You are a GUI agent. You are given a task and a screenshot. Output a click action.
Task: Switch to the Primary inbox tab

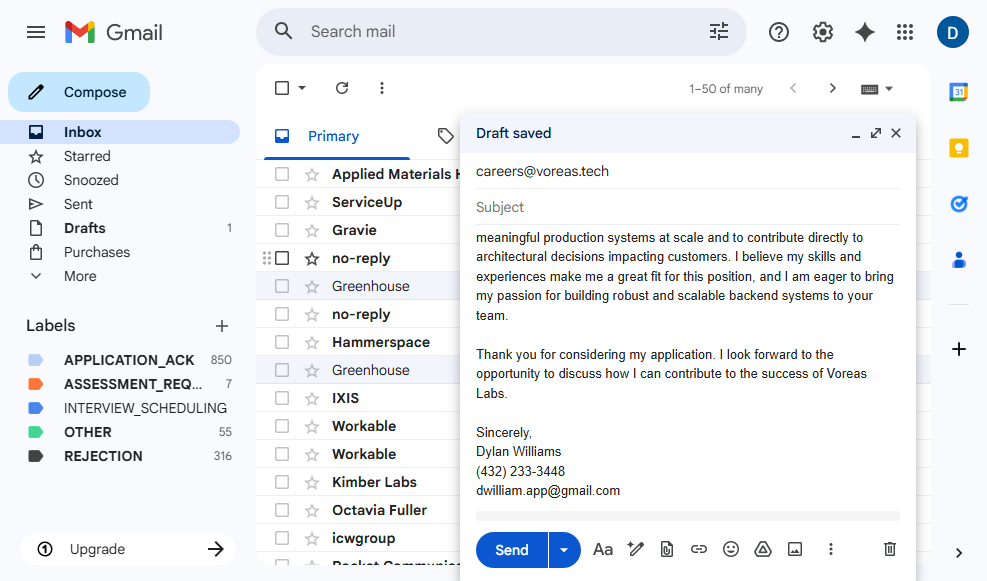click(x=333, y=136)
